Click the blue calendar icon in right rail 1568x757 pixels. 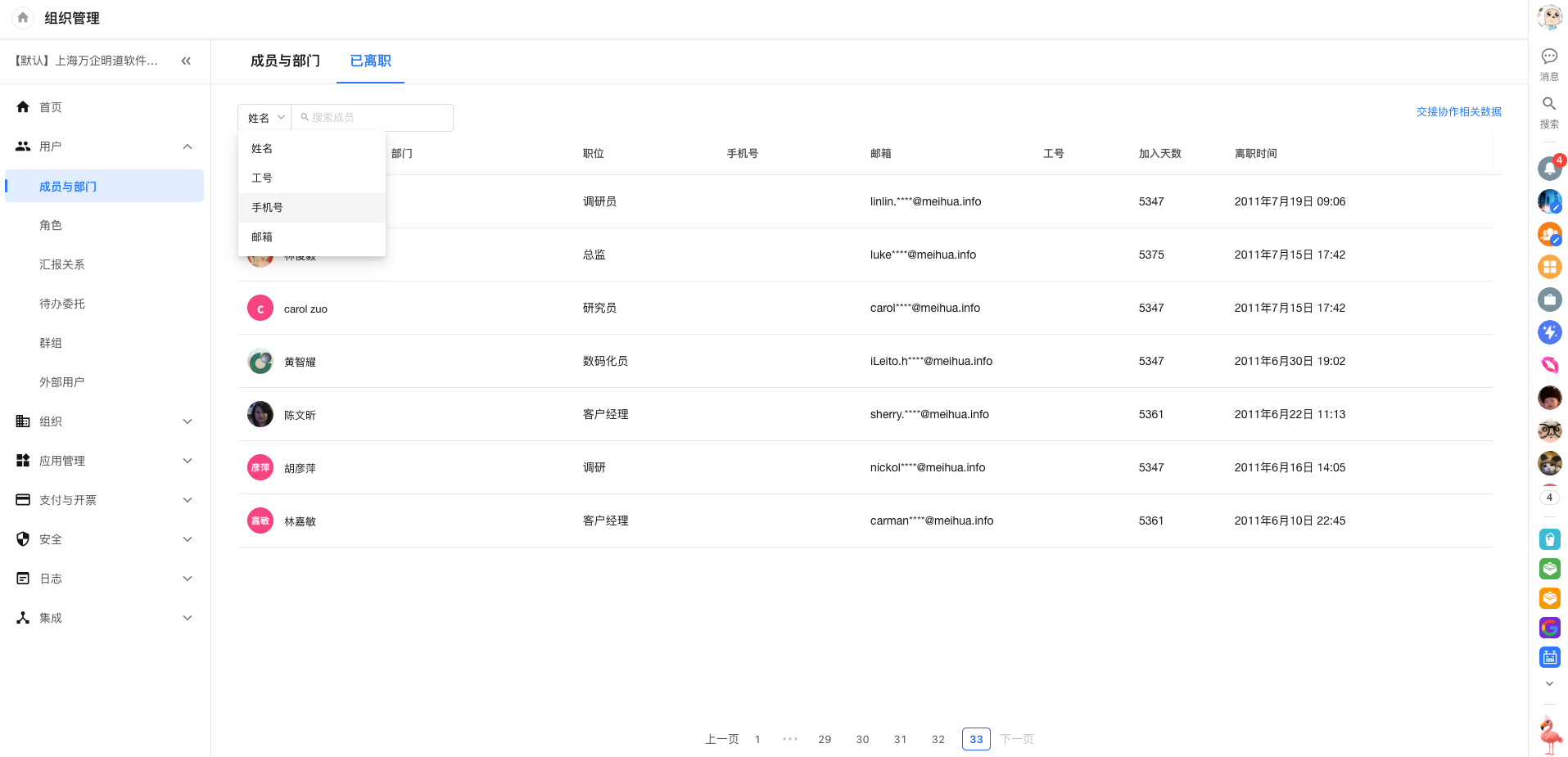coord(1548,657)
